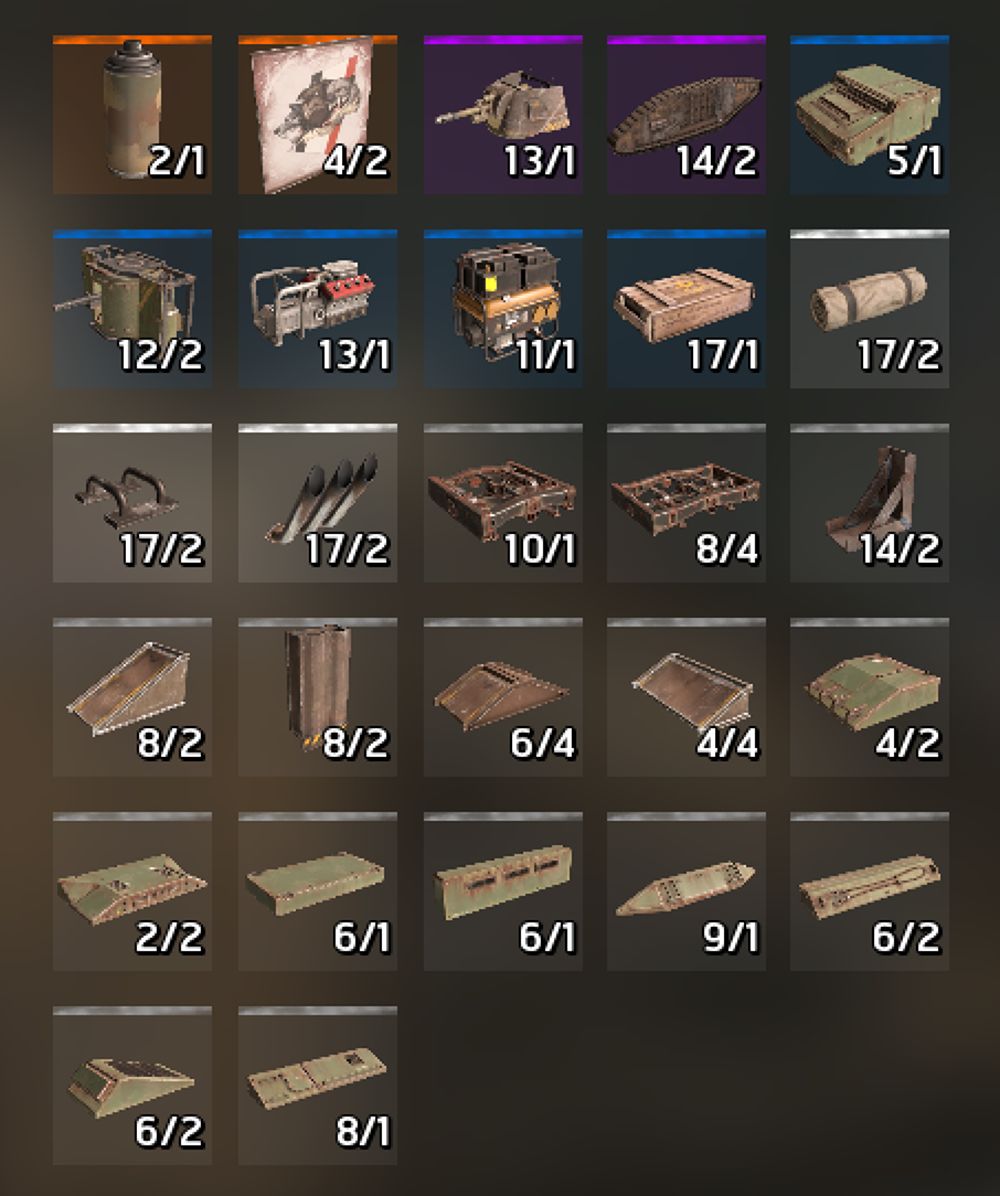Select the red engine item 13/1

(x=318, y=309)
